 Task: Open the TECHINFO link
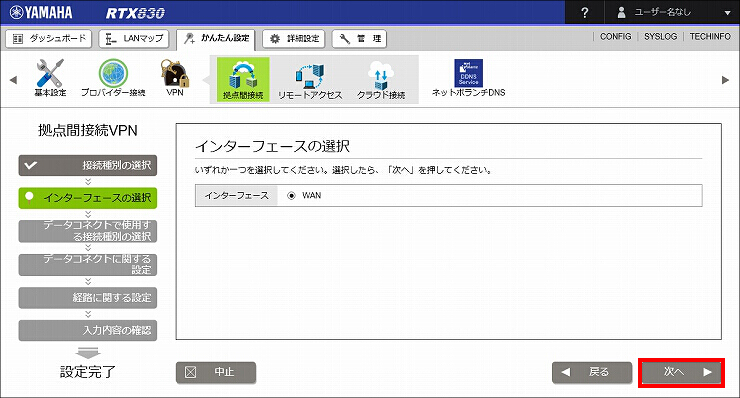pyautogui.click(x=710, y=36)
